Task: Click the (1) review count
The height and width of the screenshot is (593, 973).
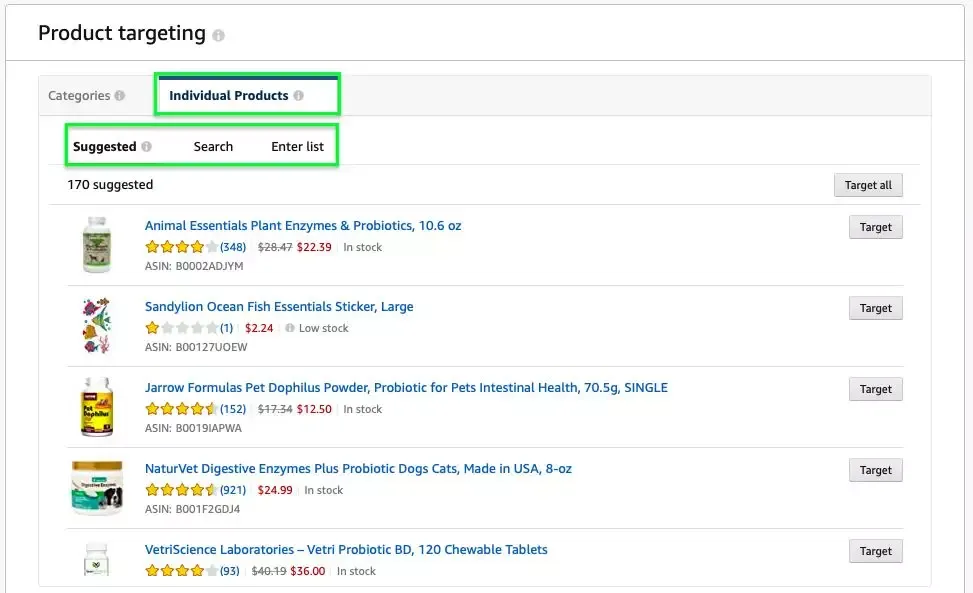Action: tap(226, 328)
